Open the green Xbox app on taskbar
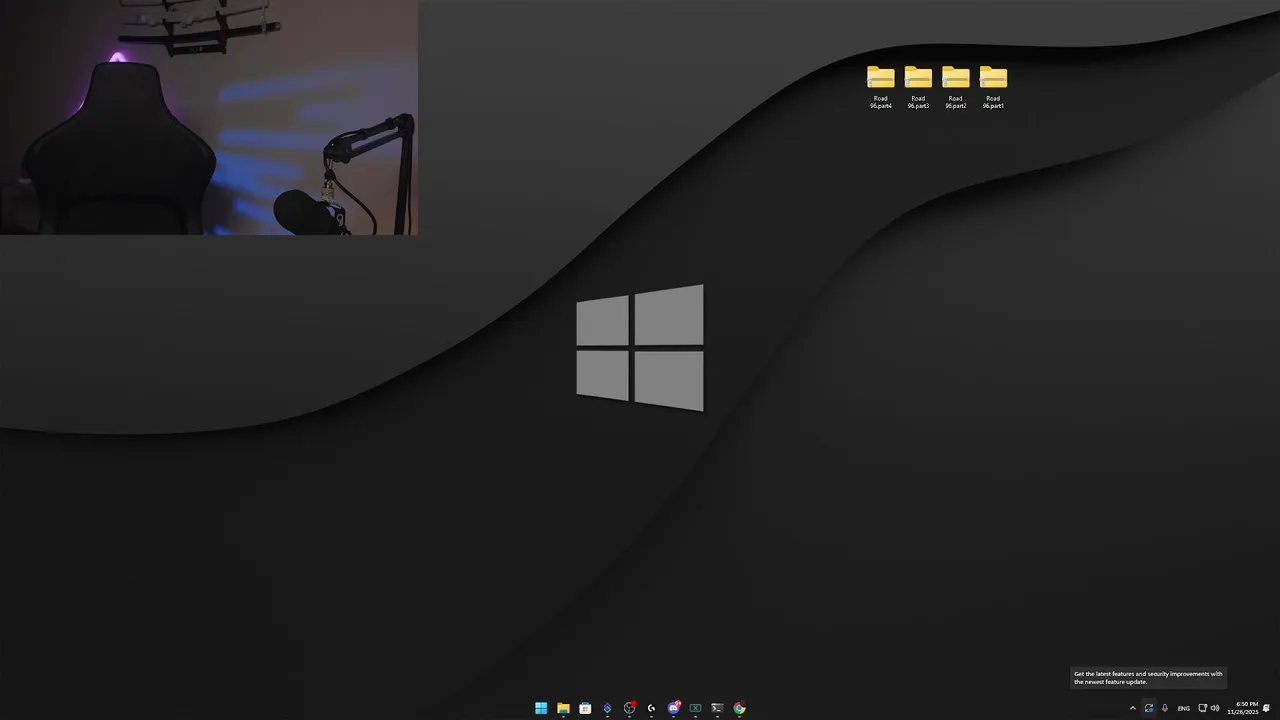This screenshot has height=720, width=1280. (x=695, y=708)
